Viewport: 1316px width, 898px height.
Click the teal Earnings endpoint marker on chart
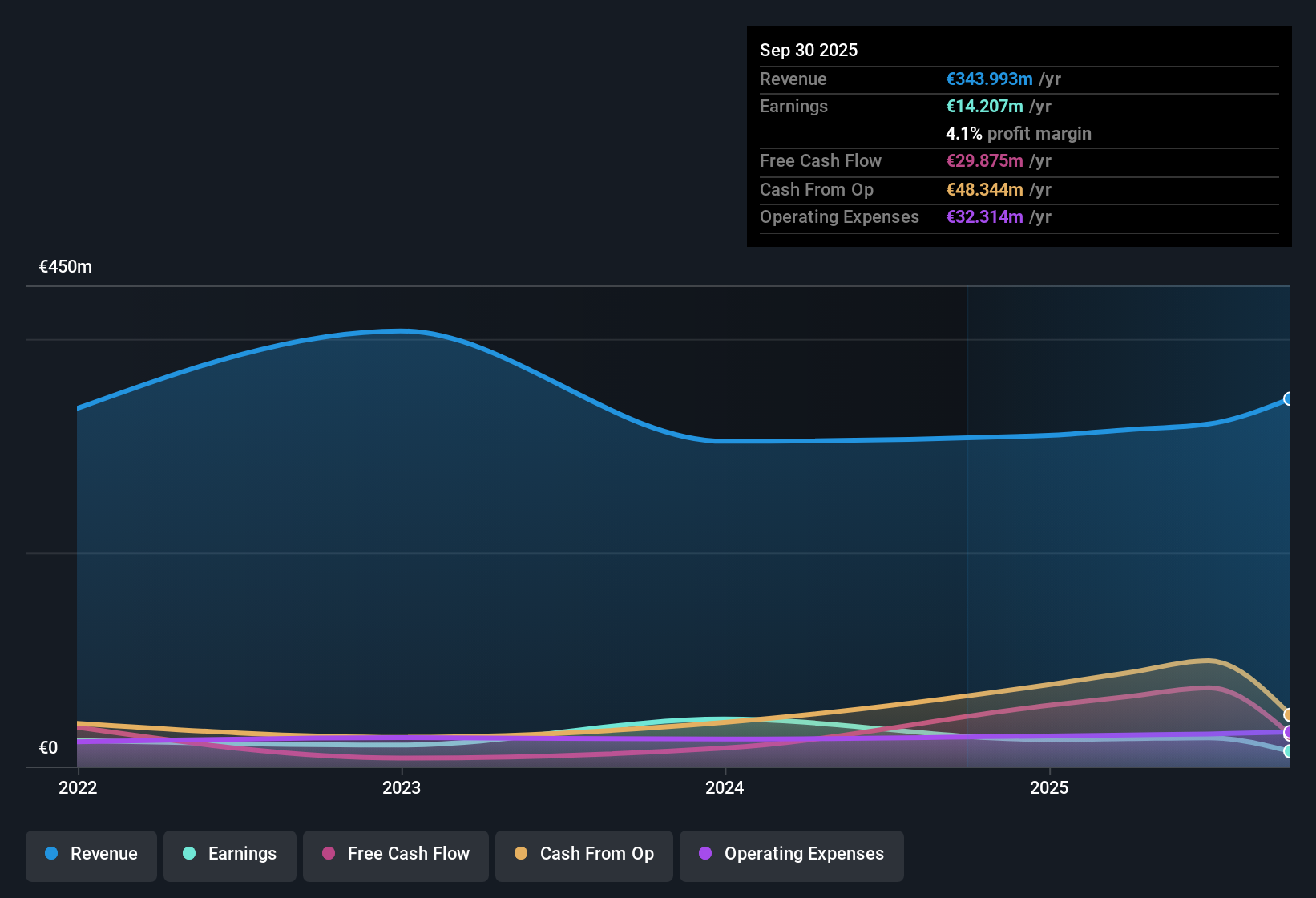[x=1289, y=752]
